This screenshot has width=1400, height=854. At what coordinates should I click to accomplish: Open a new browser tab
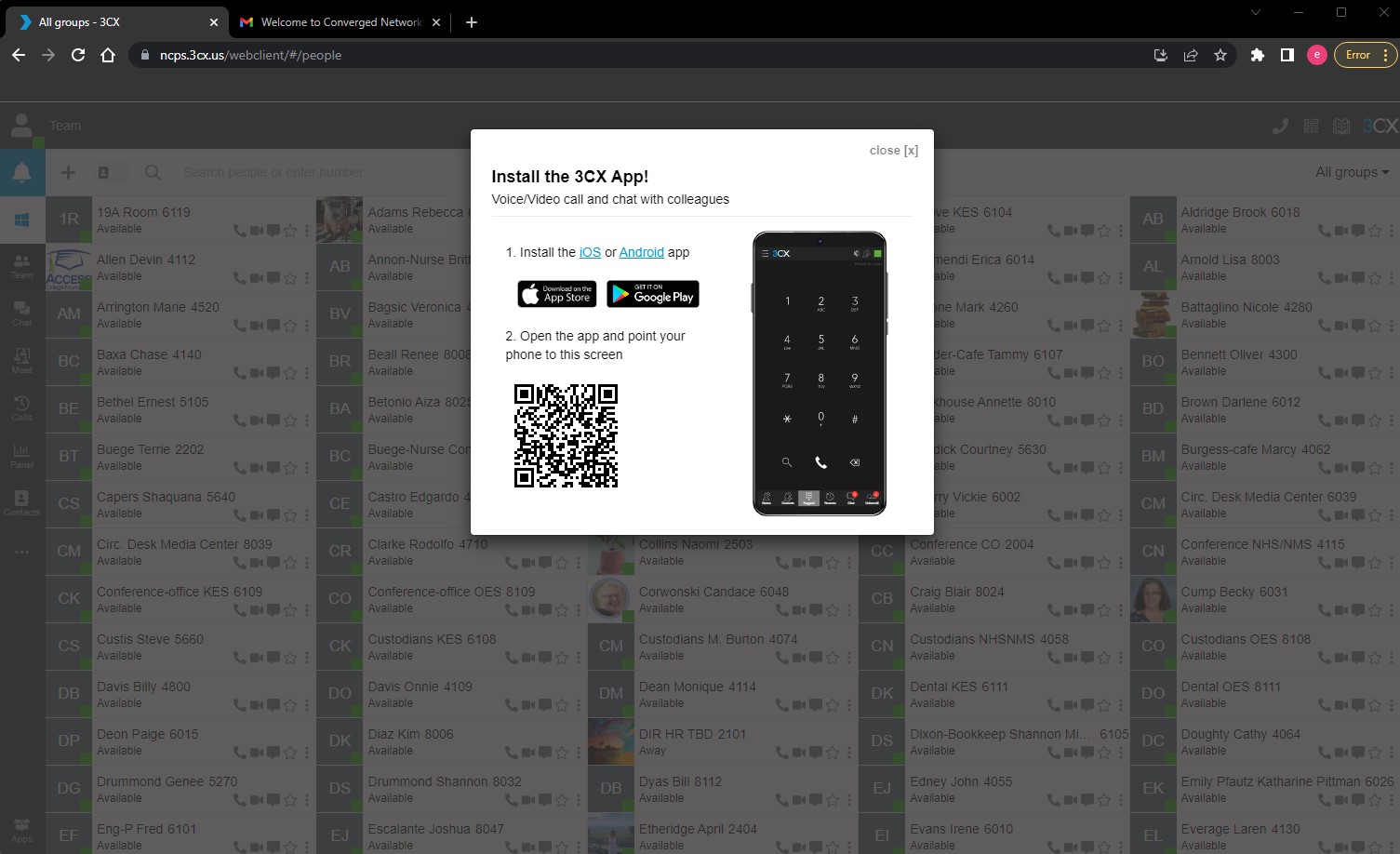coord(472,22)
